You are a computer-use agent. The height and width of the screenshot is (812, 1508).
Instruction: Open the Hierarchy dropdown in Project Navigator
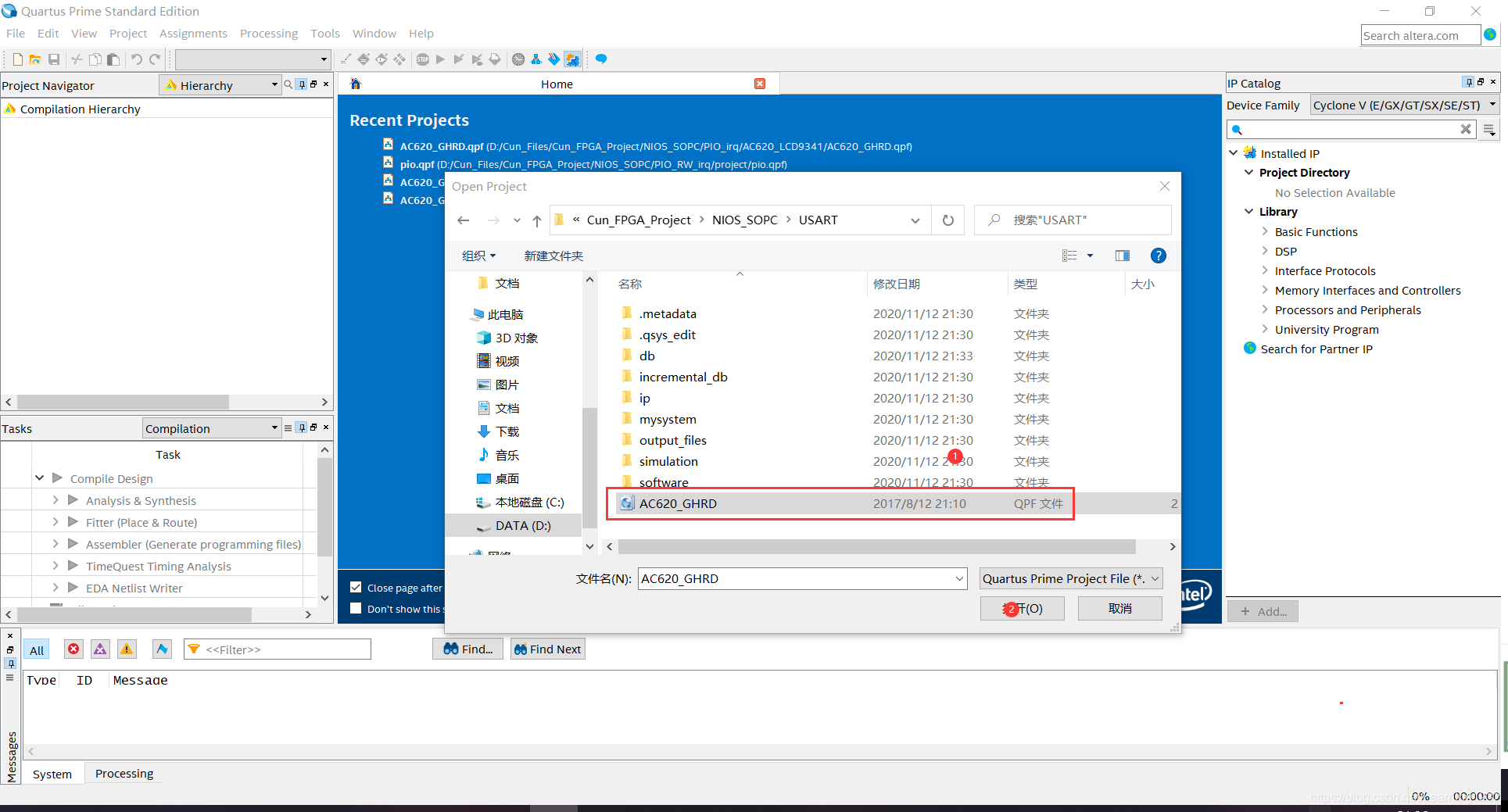tap(220, 85)
